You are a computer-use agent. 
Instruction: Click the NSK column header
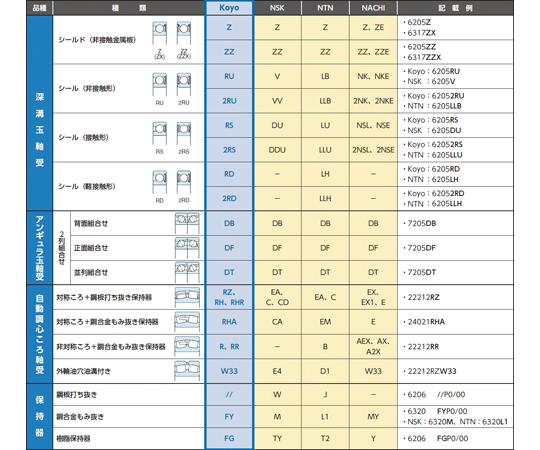277,8
